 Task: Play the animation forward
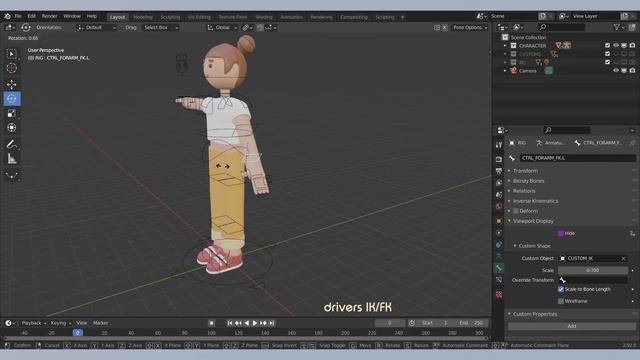pyautogui.click(x=255, y=323)
